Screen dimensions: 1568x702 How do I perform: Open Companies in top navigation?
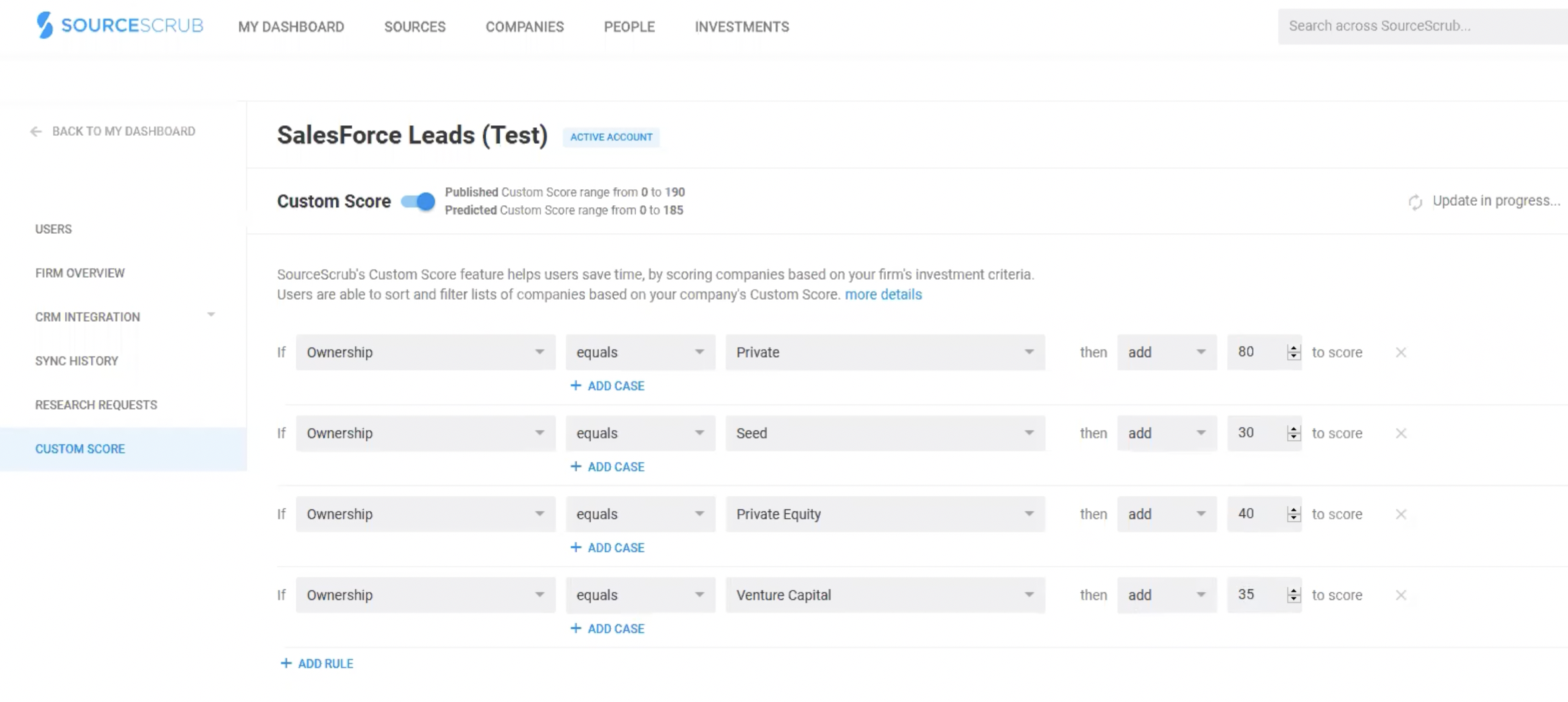click(x=525, y=27)
